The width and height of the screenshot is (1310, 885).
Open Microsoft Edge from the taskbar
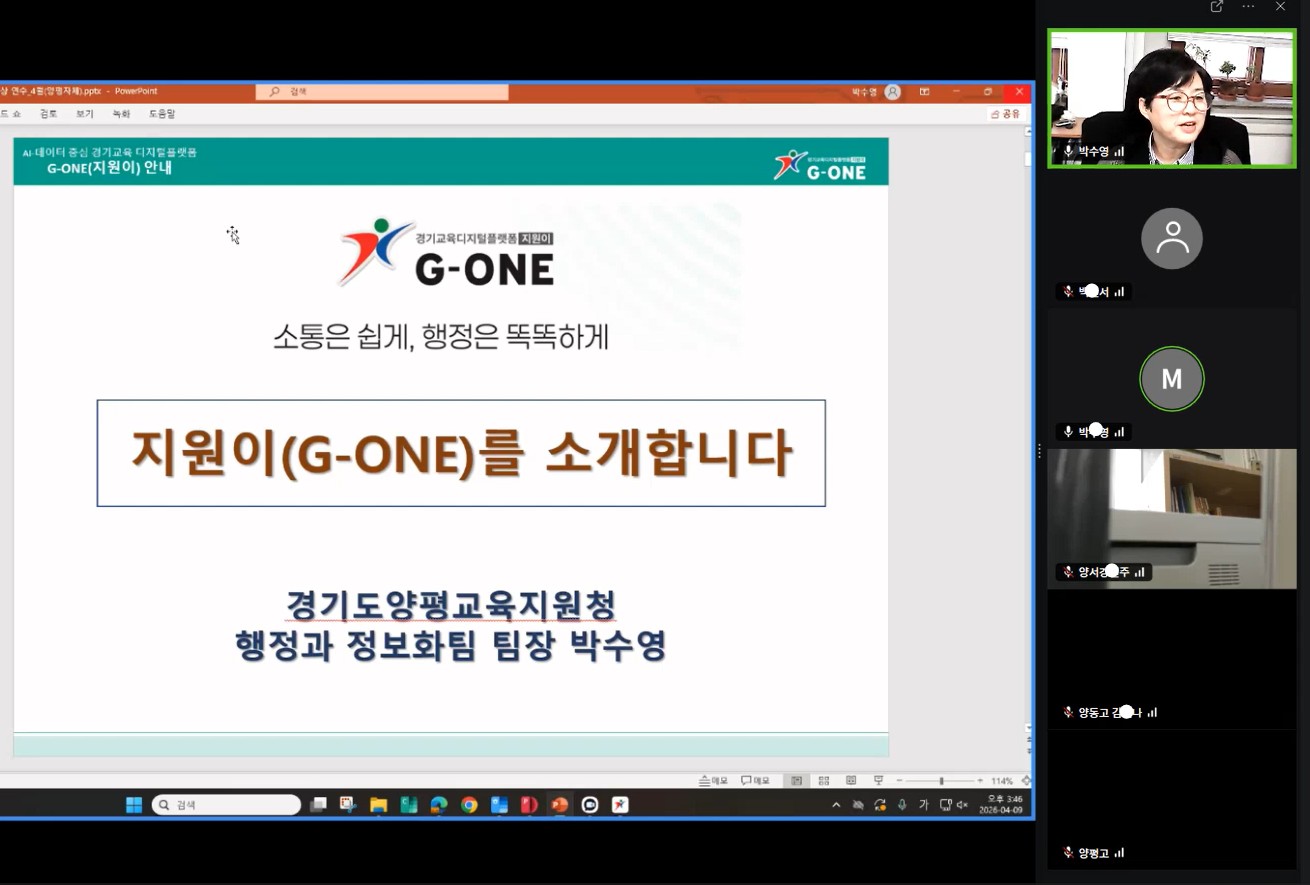pyautogui.click(x=439, y=805)
